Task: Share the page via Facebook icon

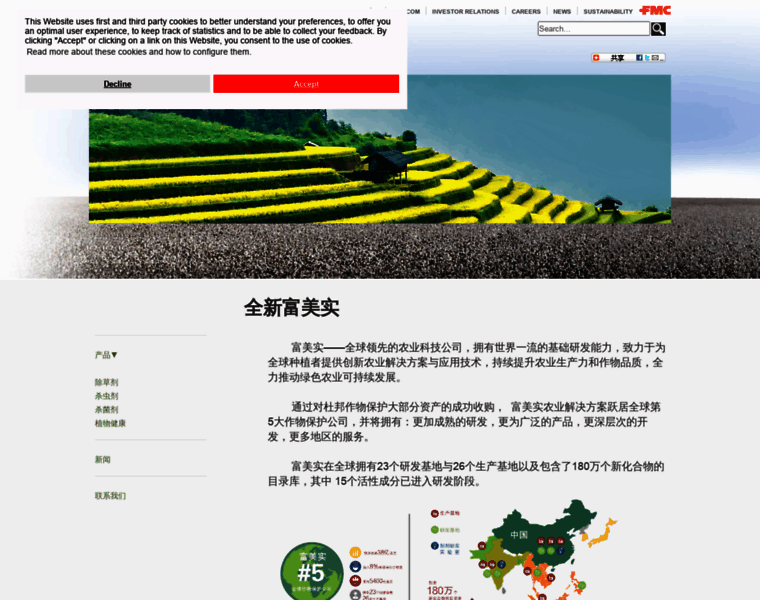Action: click(639, 58)
